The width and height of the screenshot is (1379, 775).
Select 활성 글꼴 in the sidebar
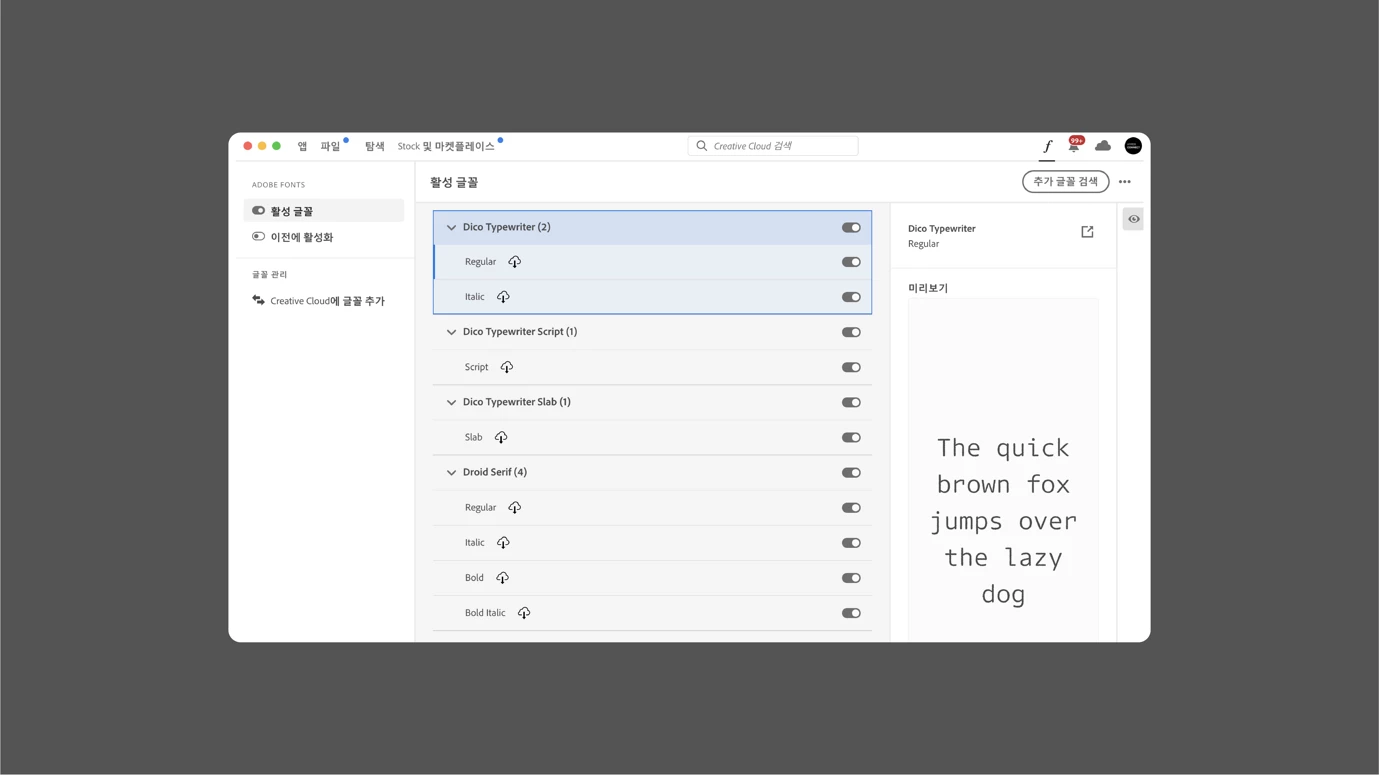324,211
